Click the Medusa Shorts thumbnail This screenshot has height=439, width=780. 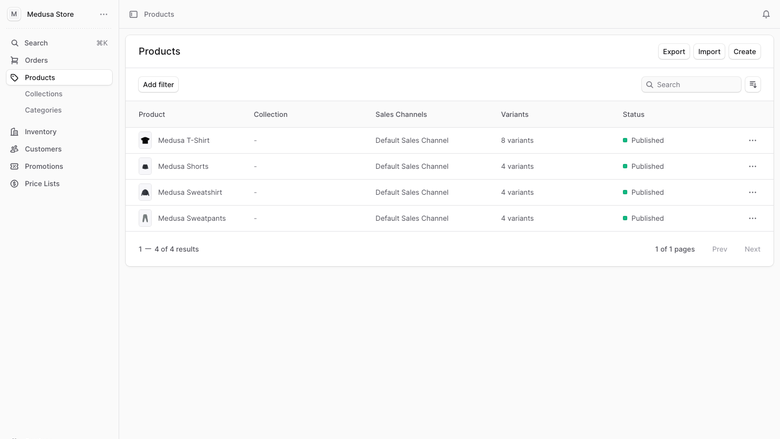click(145, 167)
